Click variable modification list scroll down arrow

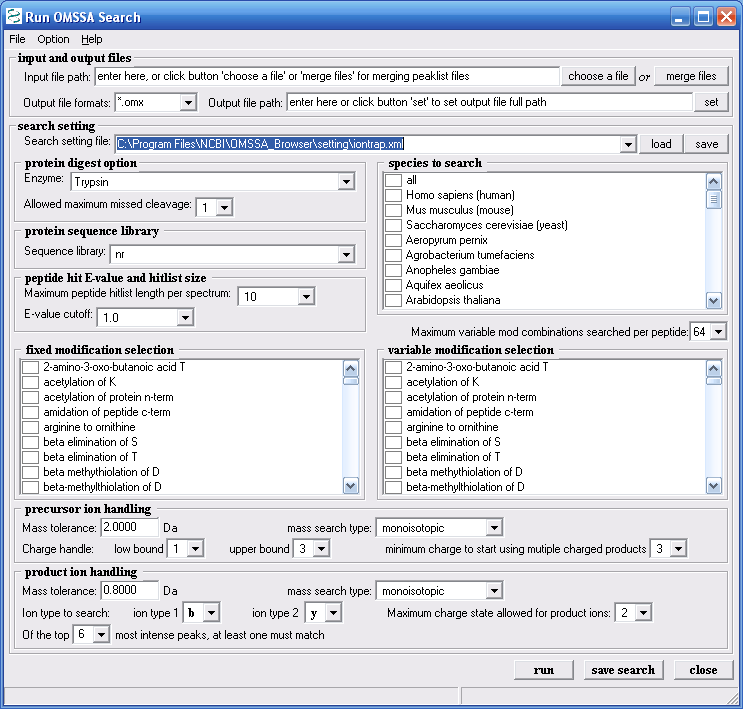pyautogui.click(x=714, y=485)
